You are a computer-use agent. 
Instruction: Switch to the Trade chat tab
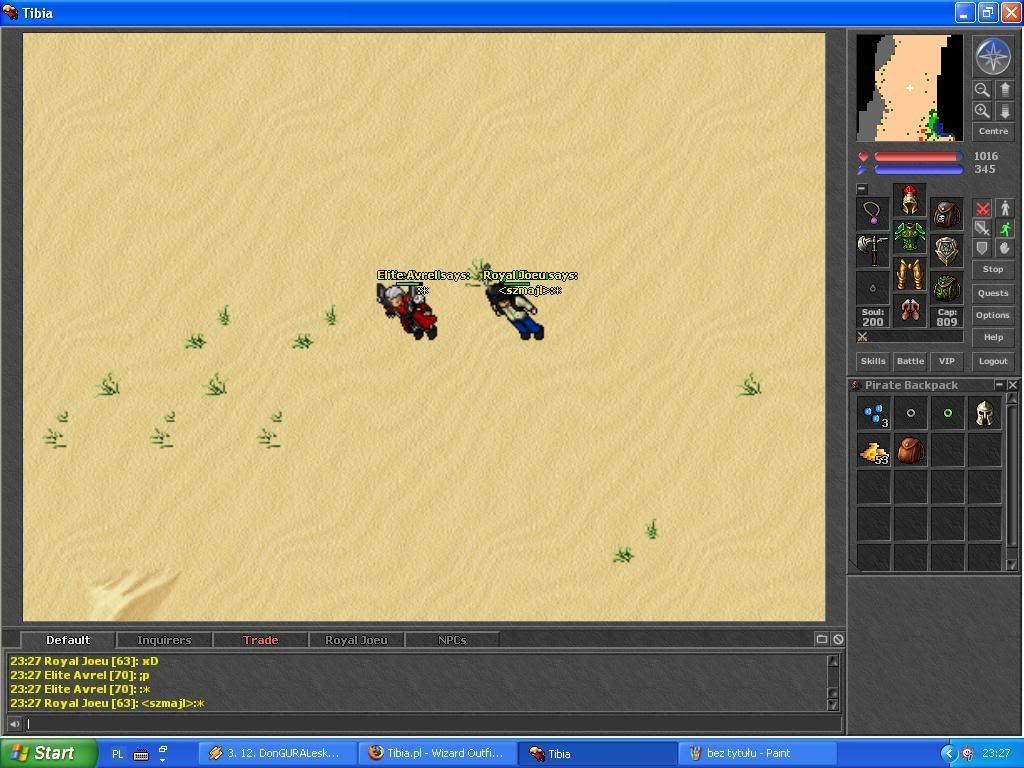[261, 640]
